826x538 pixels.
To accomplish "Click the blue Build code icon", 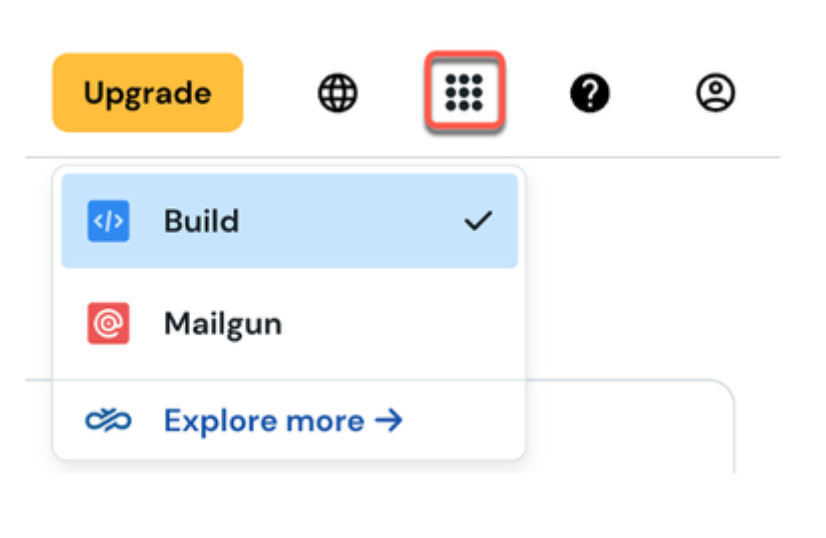I will [x=108, y=221].
